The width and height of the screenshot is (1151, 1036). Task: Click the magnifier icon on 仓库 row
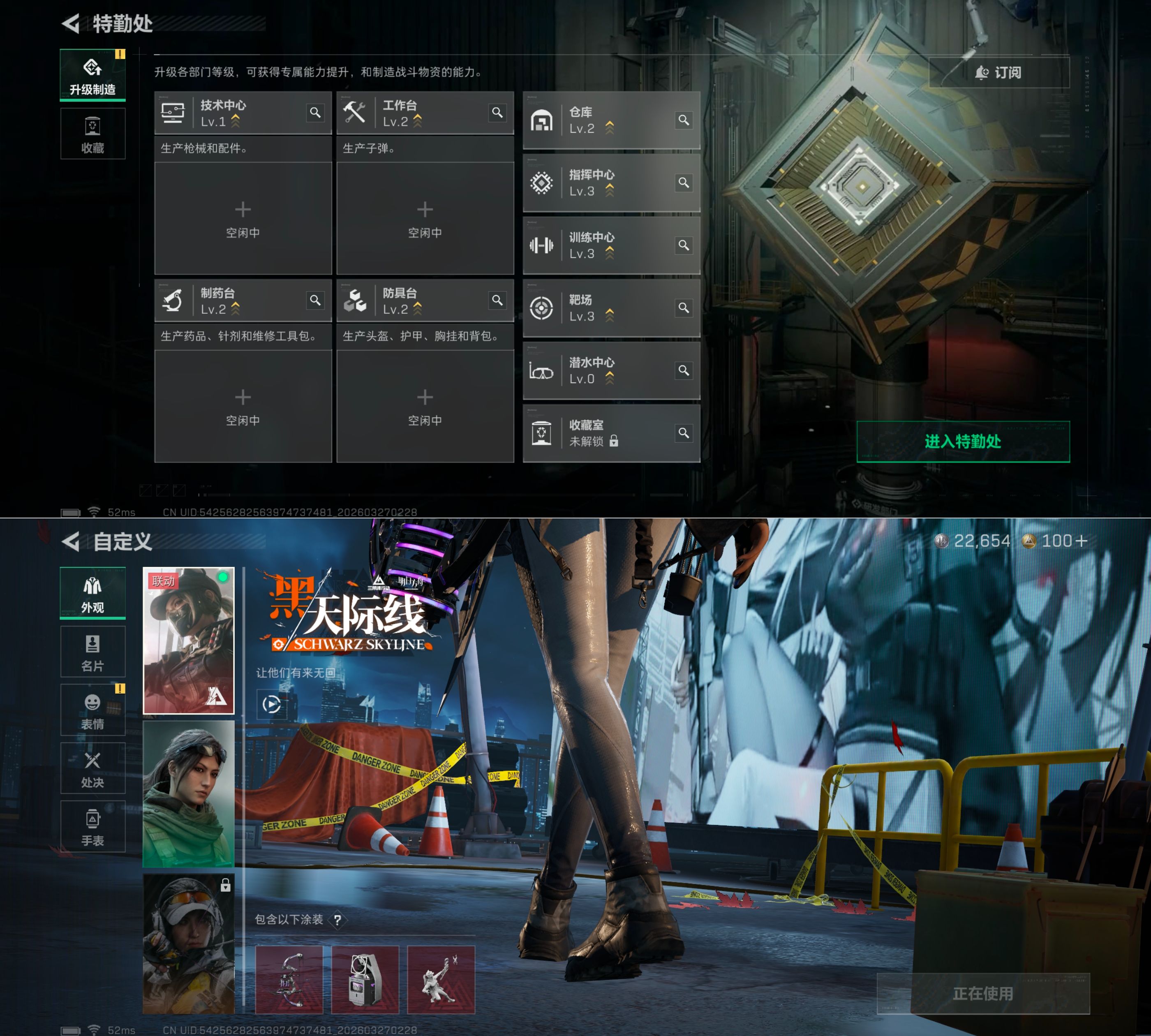pos(684,120)
